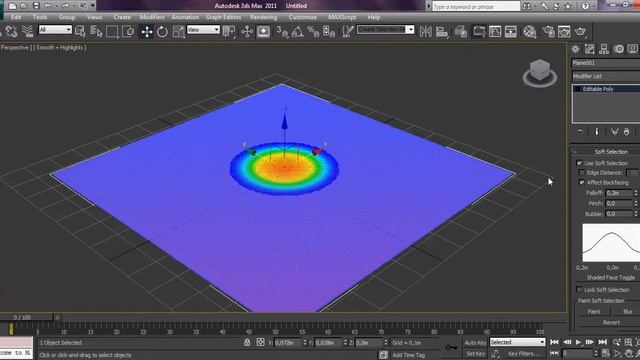This screenshot has height=360, width=640.
Task: Open the Selected key filter dropdown
Action: 518,342
